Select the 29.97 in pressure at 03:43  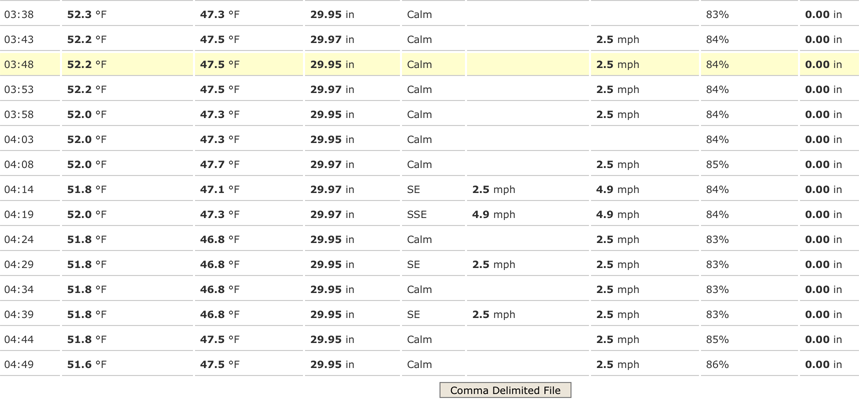(332, 40)
